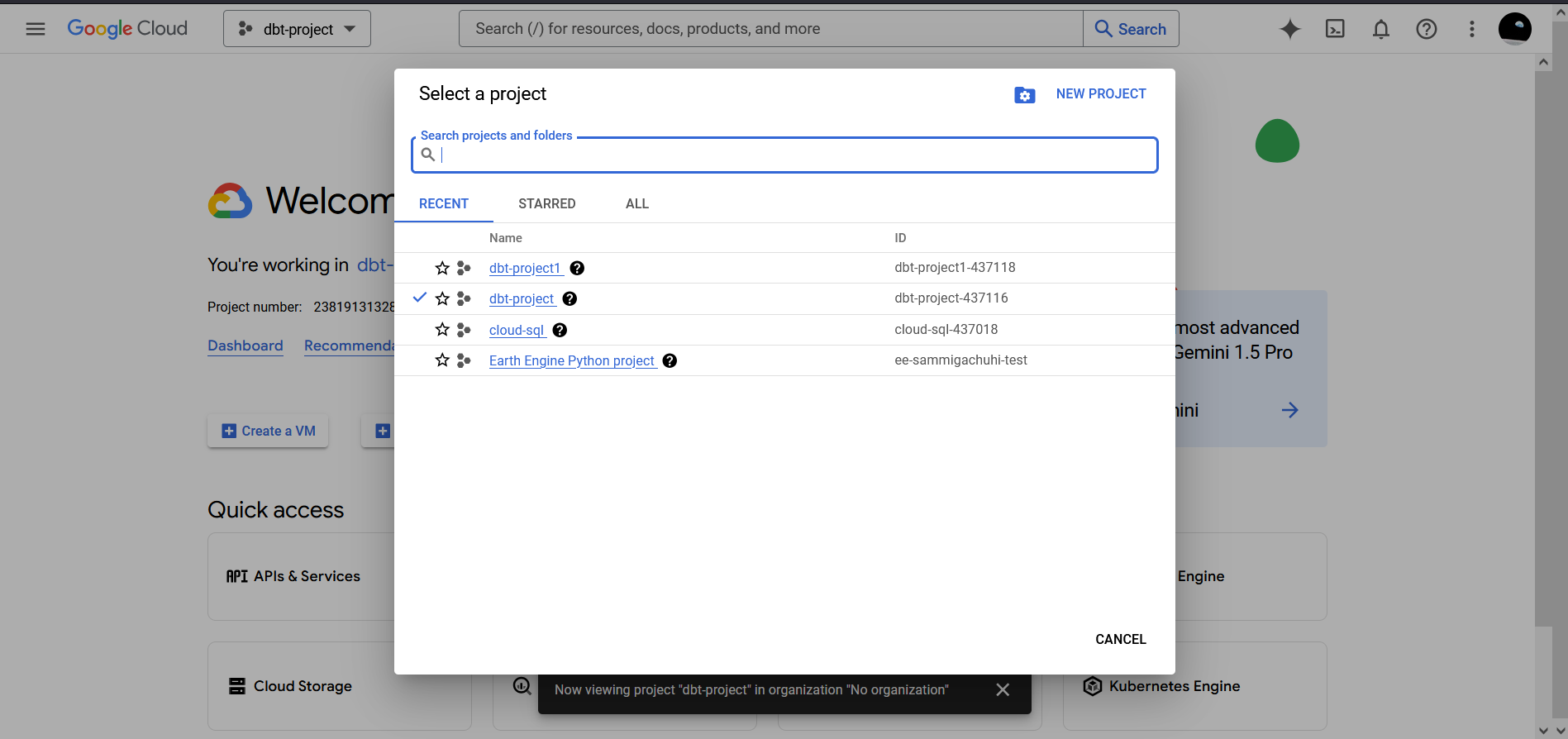
Task: Open the help question mark menu
Action: coord(1427,29)
